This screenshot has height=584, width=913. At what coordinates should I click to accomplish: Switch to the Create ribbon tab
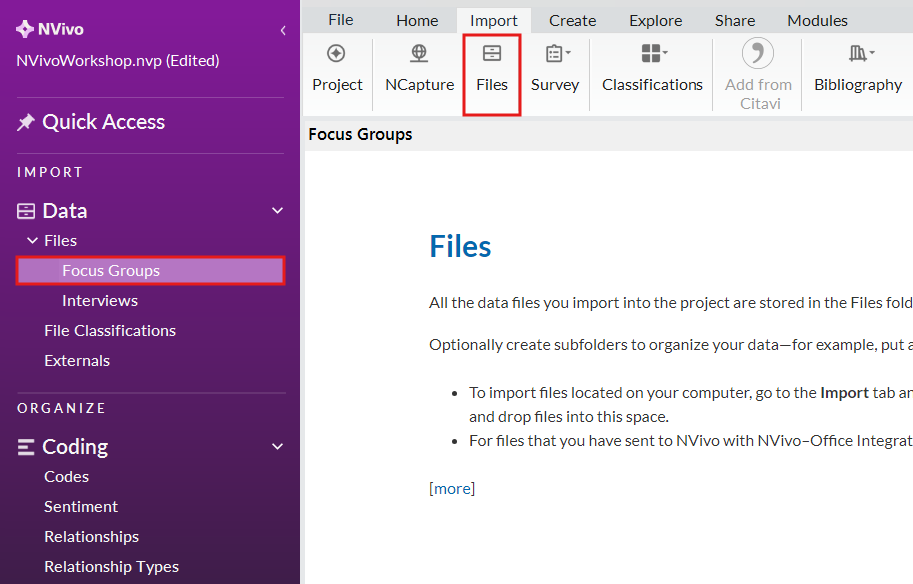tap(572, 21)
